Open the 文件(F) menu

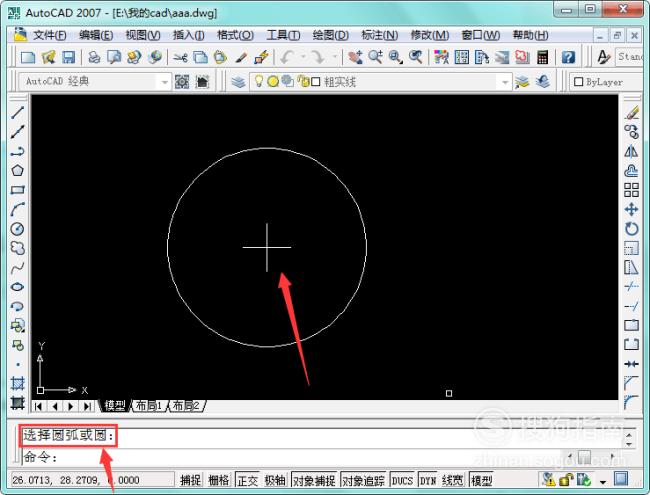[x=50, y=35]
